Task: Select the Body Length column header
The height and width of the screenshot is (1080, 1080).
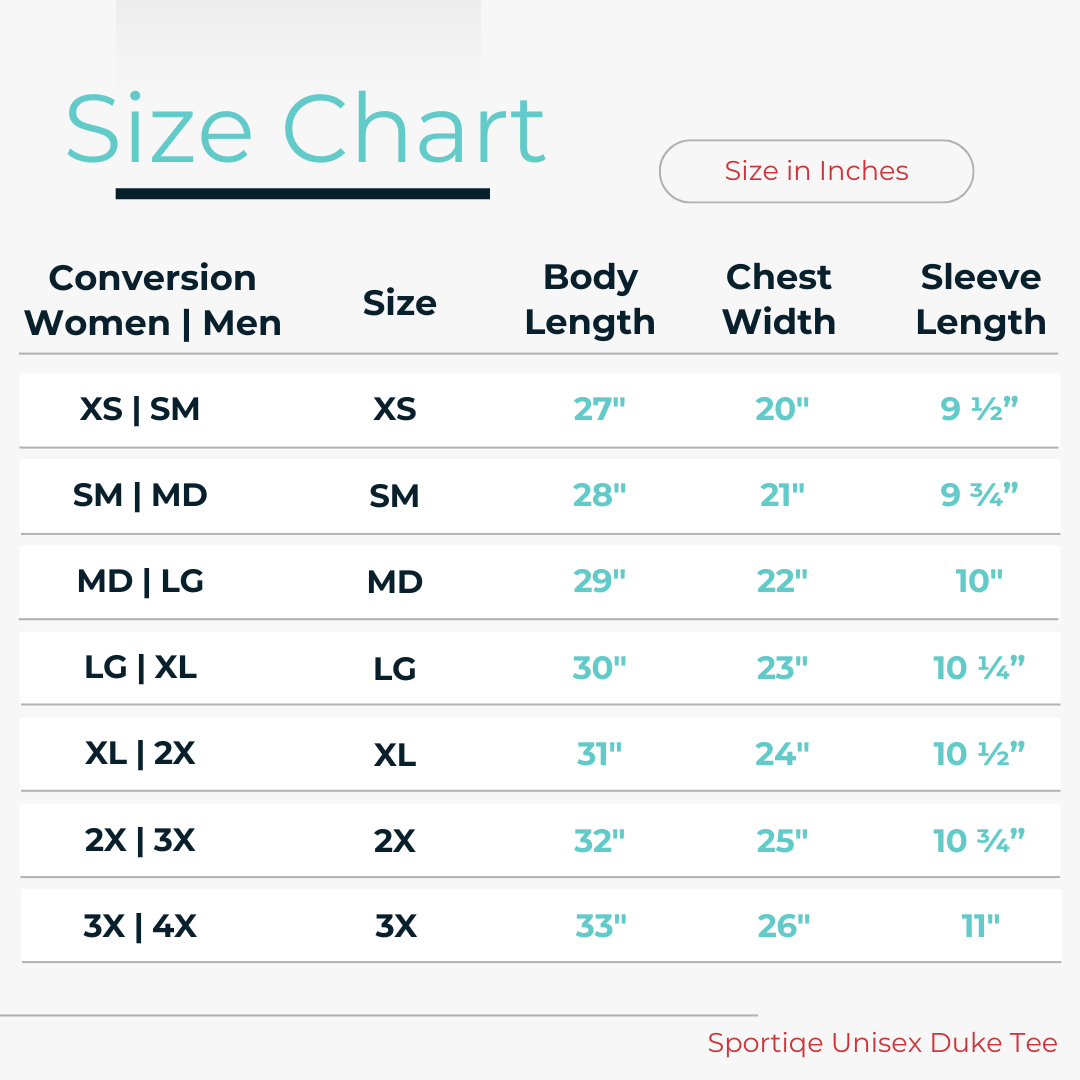Action: coord(590,300)
